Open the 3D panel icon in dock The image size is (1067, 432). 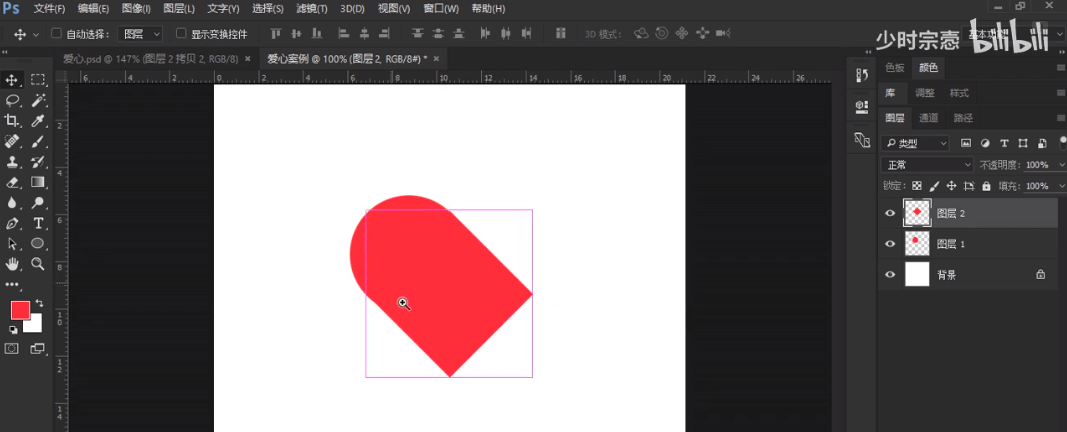pyautogui.click(x=862, y=140)
